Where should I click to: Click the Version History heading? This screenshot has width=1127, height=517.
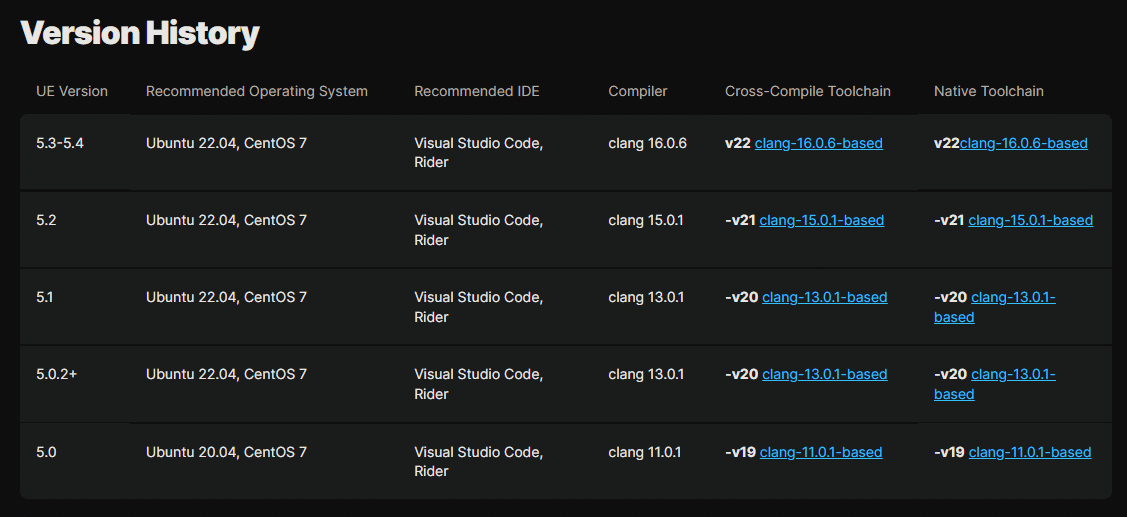(x=140, y=33)
